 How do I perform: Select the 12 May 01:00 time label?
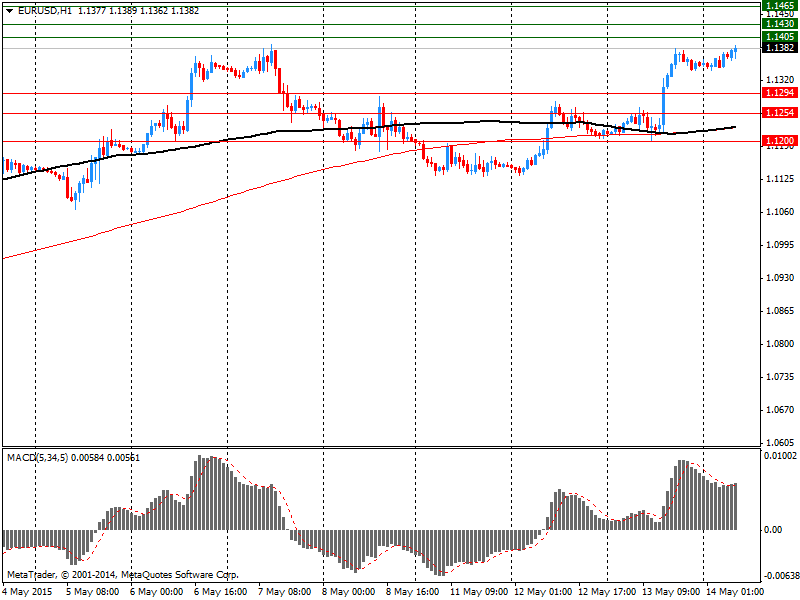[x=543, y=592]
